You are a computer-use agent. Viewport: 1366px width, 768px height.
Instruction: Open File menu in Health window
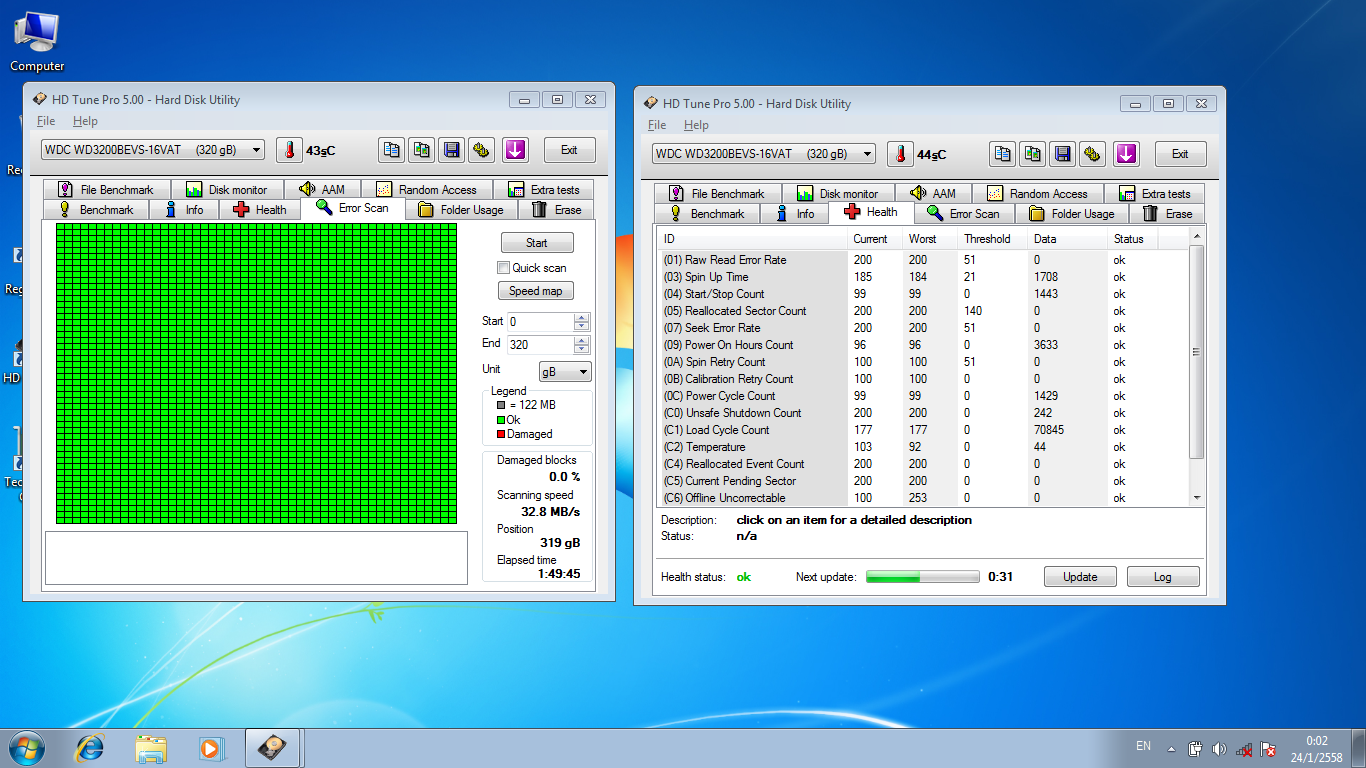pyautogui.click(x=657, y=125)
